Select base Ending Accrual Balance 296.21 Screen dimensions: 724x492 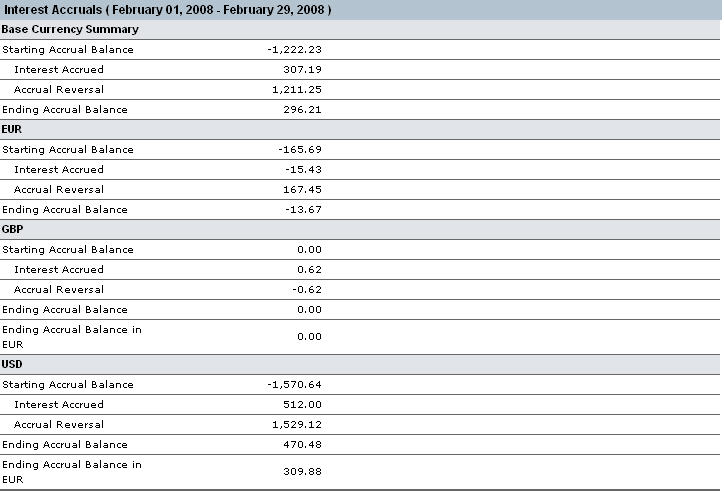(x=302, y=109)
